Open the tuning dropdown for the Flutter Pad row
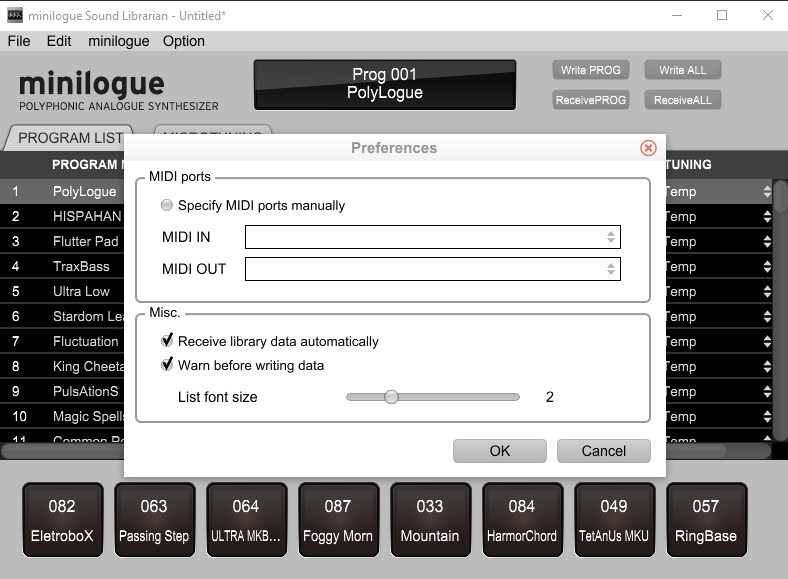Image resolution: width=788 pixels, height=579 pixels. click(767, 242)
